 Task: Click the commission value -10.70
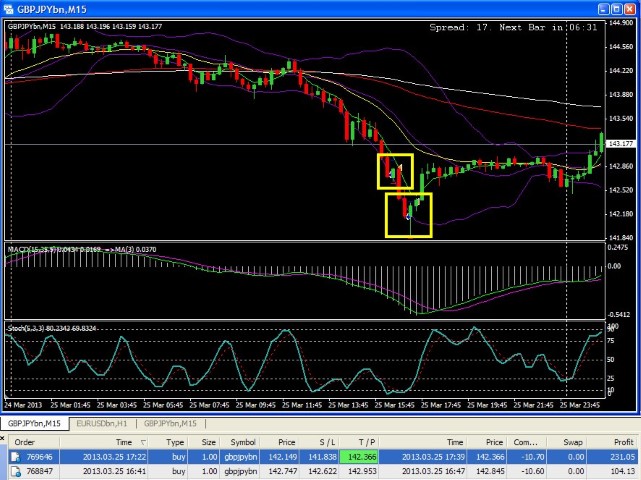click(533, 457)
